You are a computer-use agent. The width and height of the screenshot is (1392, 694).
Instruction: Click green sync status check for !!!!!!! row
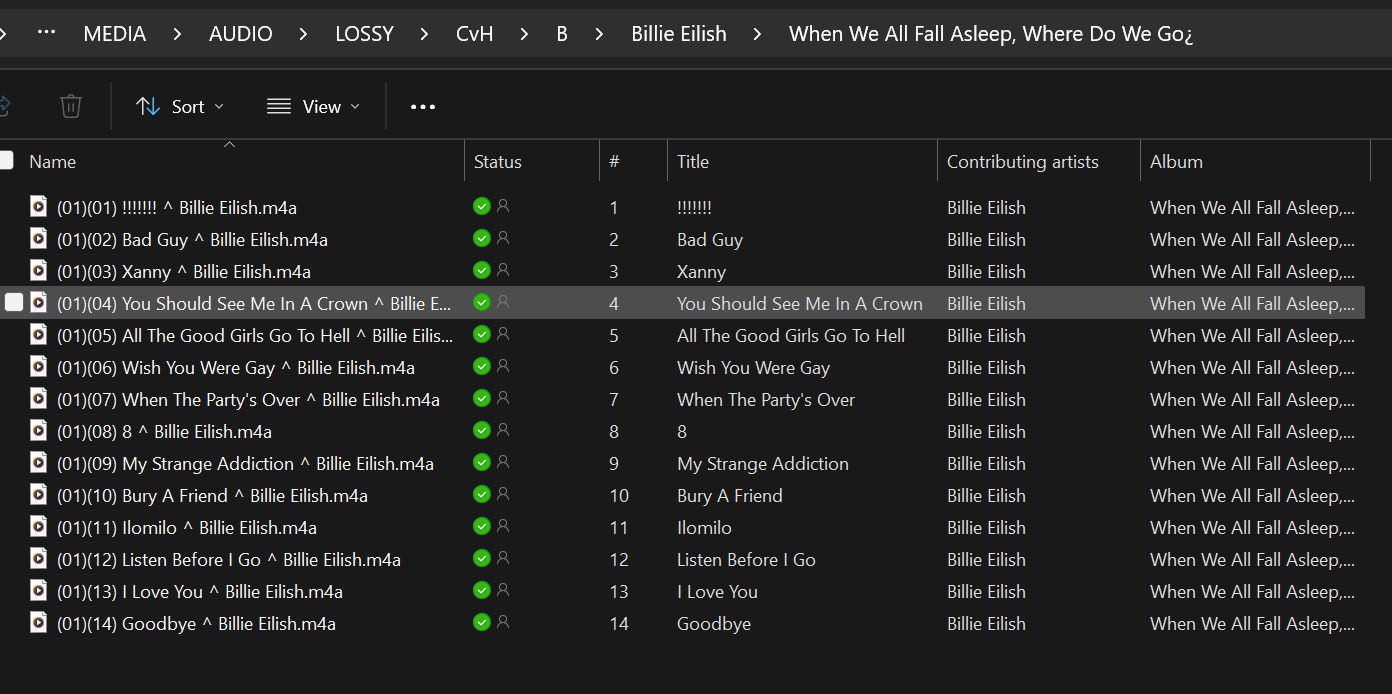click(x=482, y=206)
